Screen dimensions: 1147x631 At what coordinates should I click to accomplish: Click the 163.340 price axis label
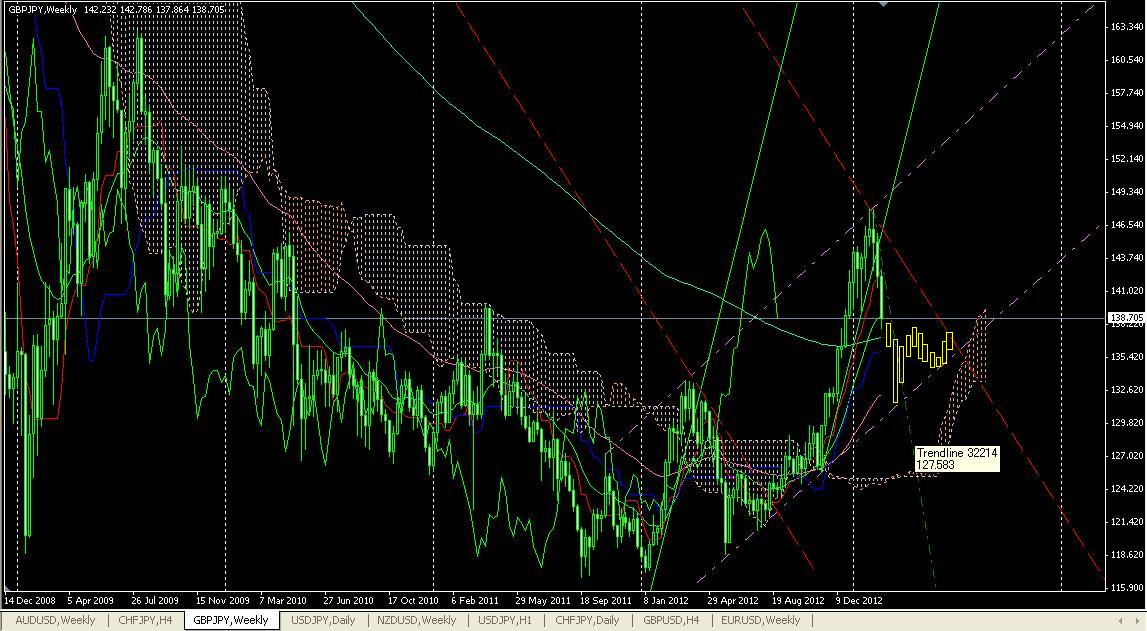1127,26
